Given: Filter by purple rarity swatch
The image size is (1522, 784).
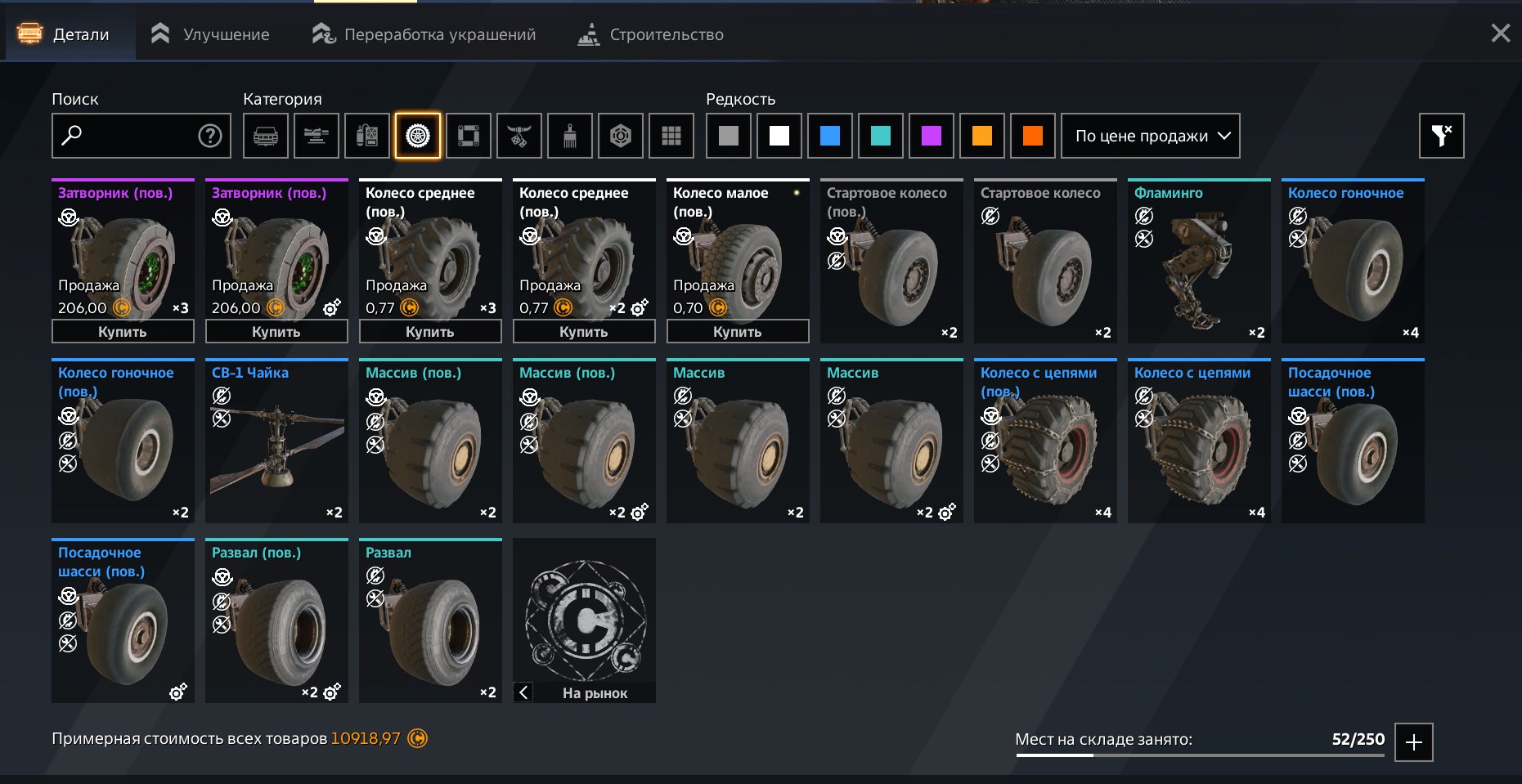Looking at the screenshot, I should [932, 136].
